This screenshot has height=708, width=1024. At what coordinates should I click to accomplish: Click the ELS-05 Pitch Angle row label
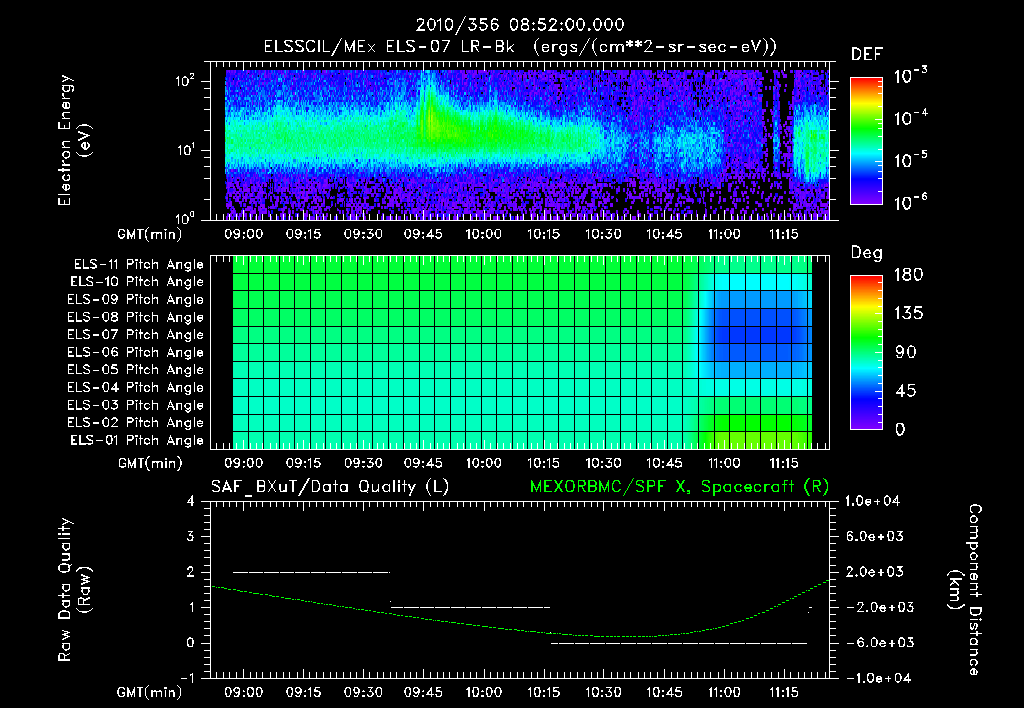(136, 370)
